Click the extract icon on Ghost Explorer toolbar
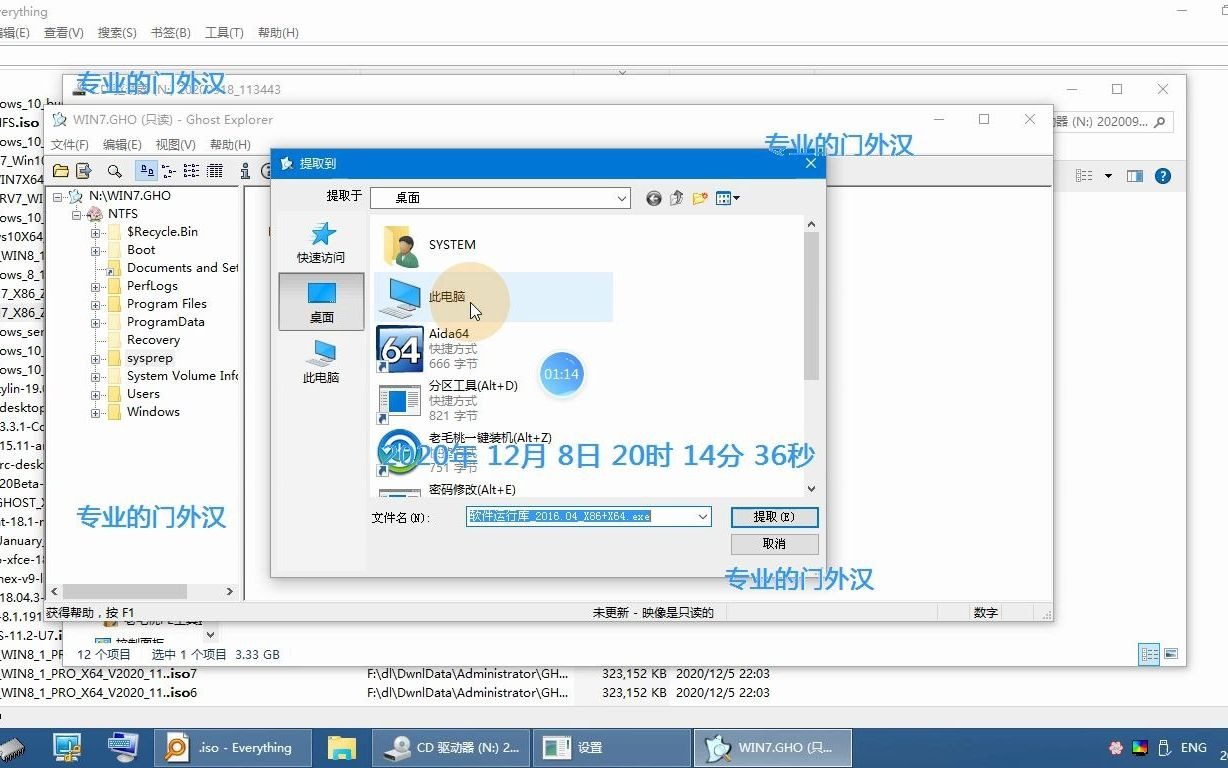 (x=83, y=171)
